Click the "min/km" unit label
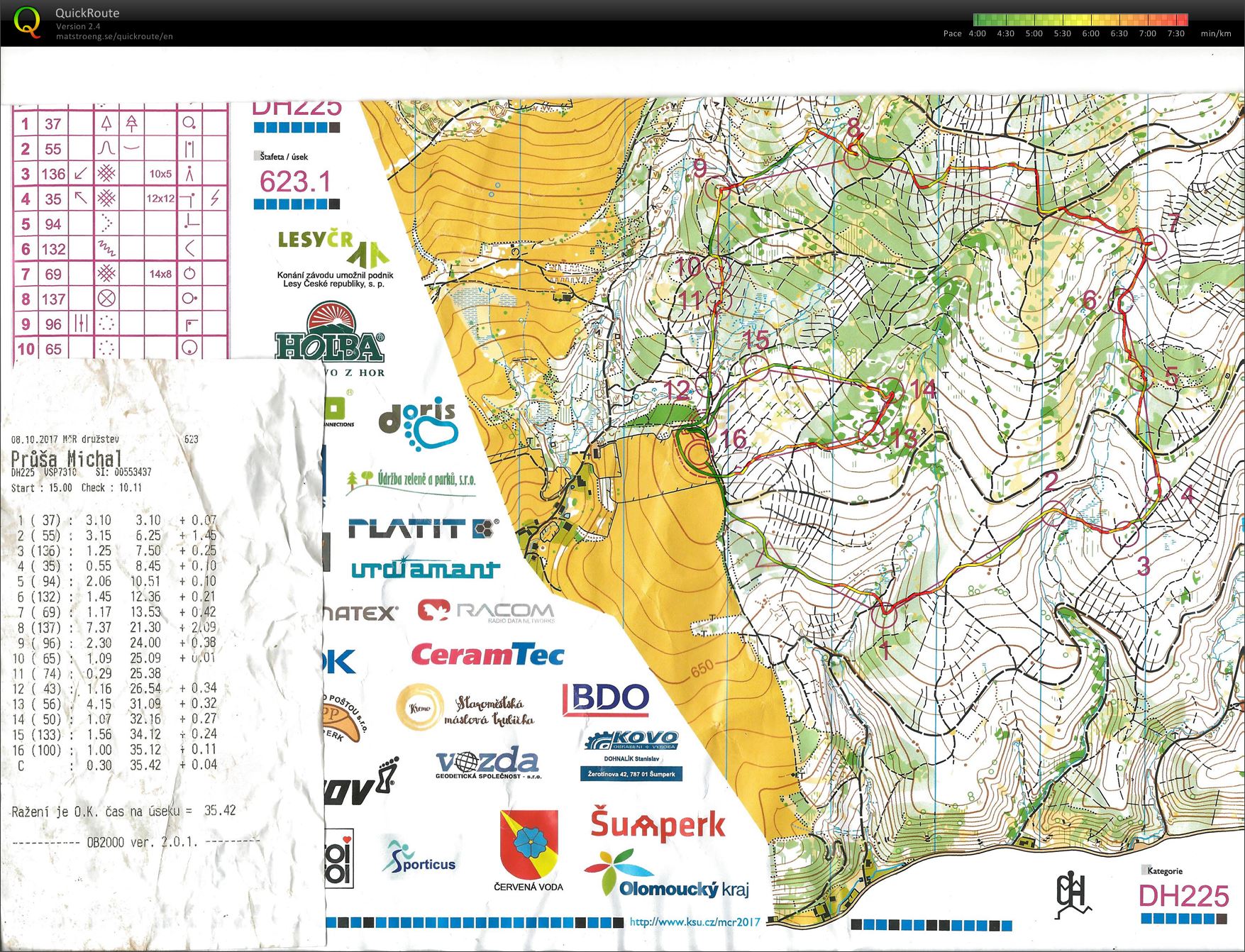Image resolution: width=1245 pixels, height=952 pixels. point(1216,33)
